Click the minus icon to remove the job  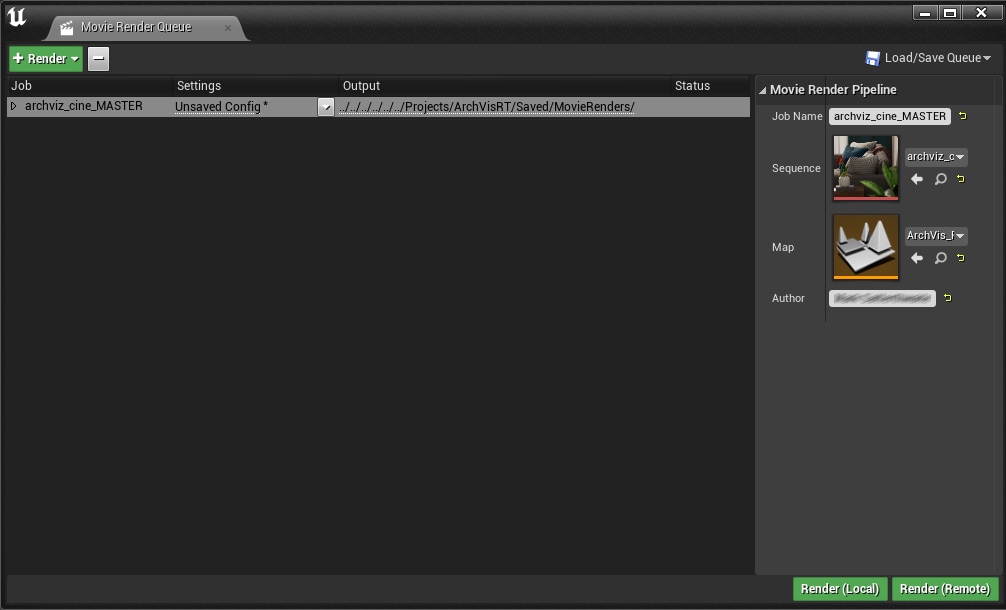tap(96, 58)
